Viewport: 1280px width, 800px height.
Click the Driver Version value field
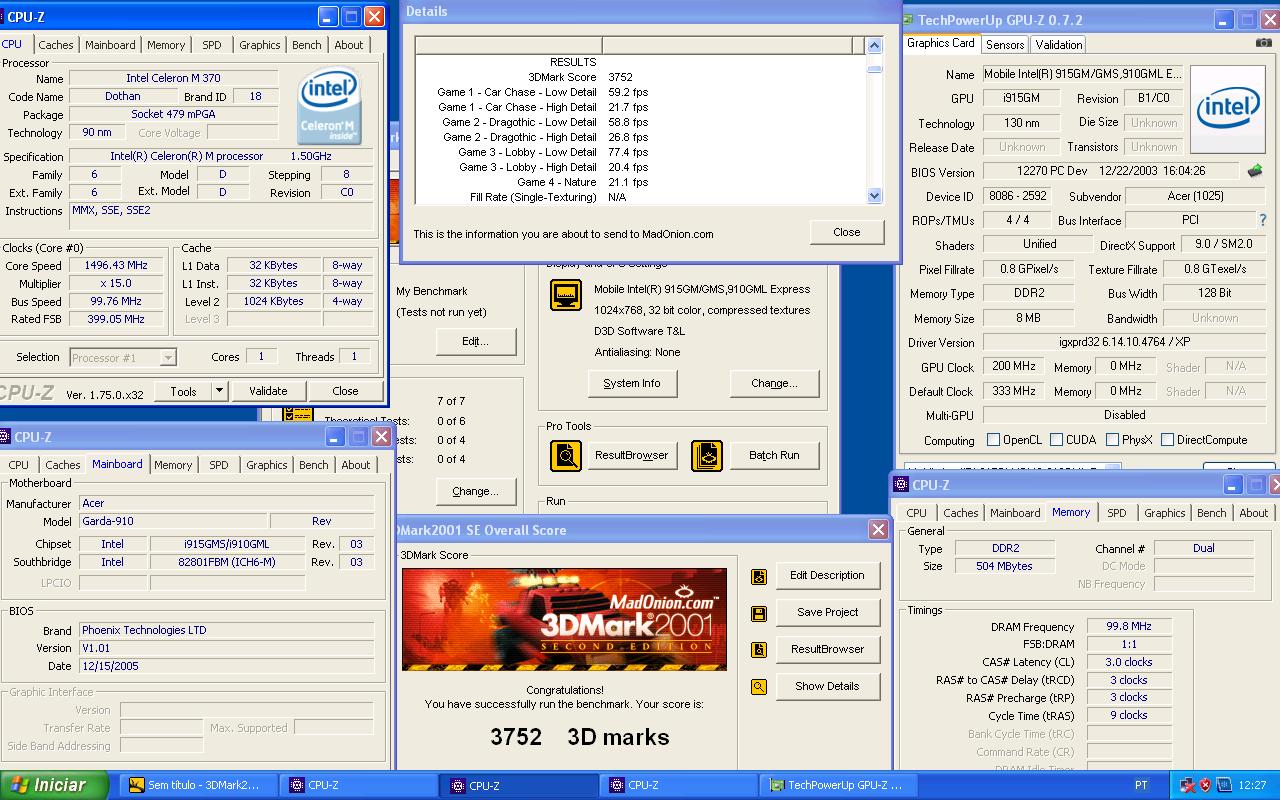1124,343
